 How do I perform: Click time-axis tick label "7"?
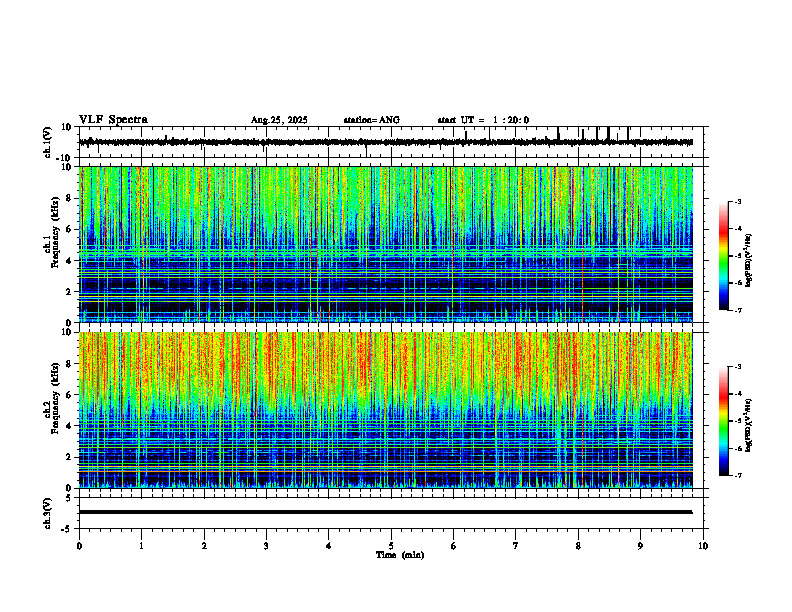pos(516,546)
